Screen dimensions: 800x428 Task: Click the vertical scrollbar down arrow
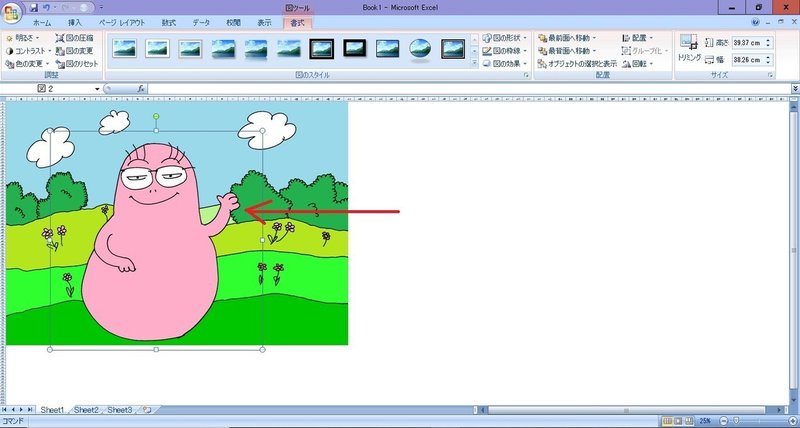[793, 401]
